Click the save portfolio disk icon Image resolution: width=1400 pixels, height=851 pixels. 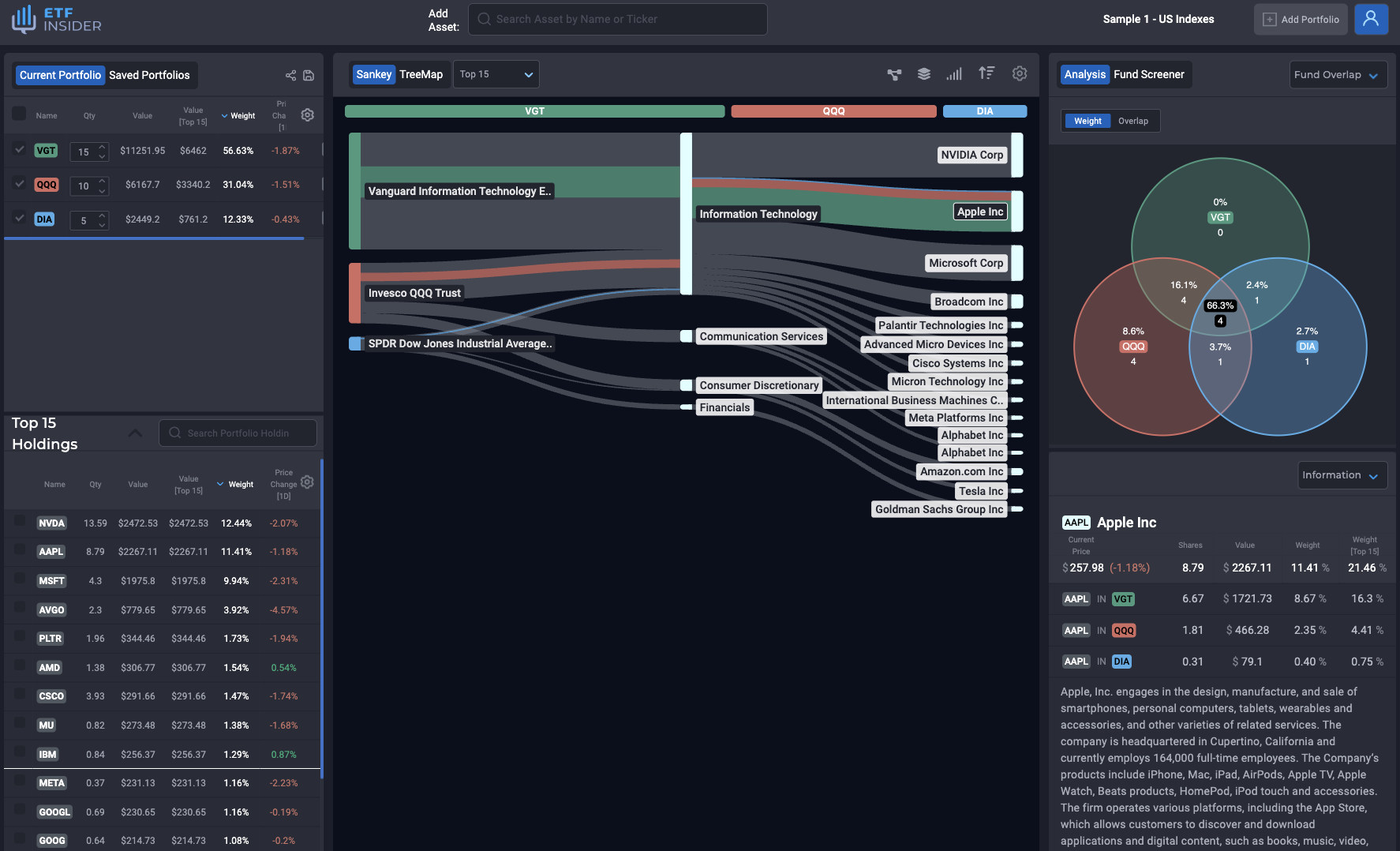(x=309, y=76)
